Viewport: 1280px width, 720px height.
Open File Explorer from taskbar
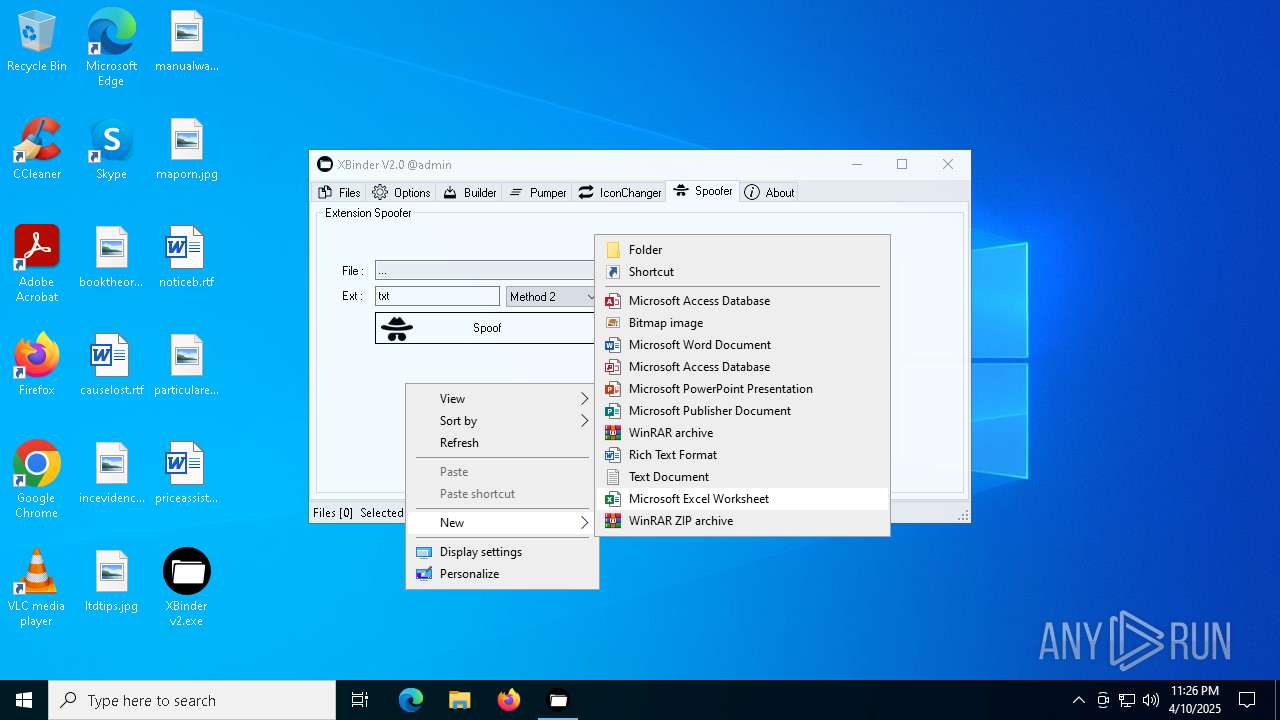pyautogui.click(x=459, y=700)
